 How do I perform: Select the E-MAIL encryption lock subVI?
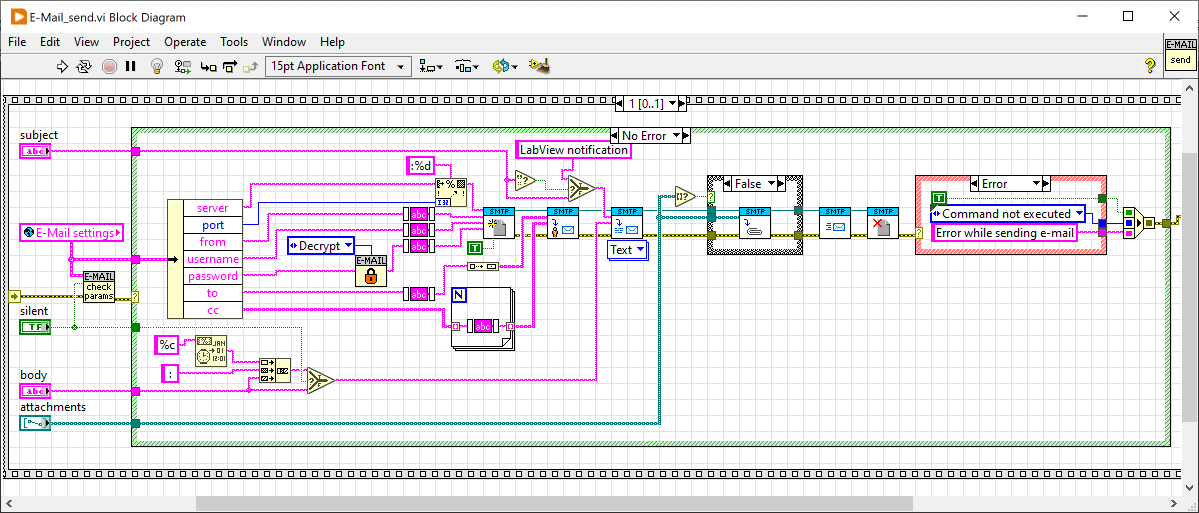click(370, 271)
